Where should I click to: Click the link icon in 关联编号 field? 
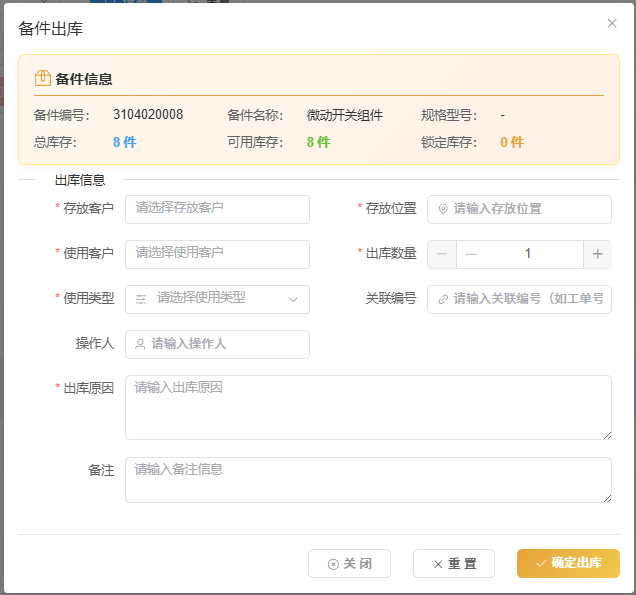(443, 299)
